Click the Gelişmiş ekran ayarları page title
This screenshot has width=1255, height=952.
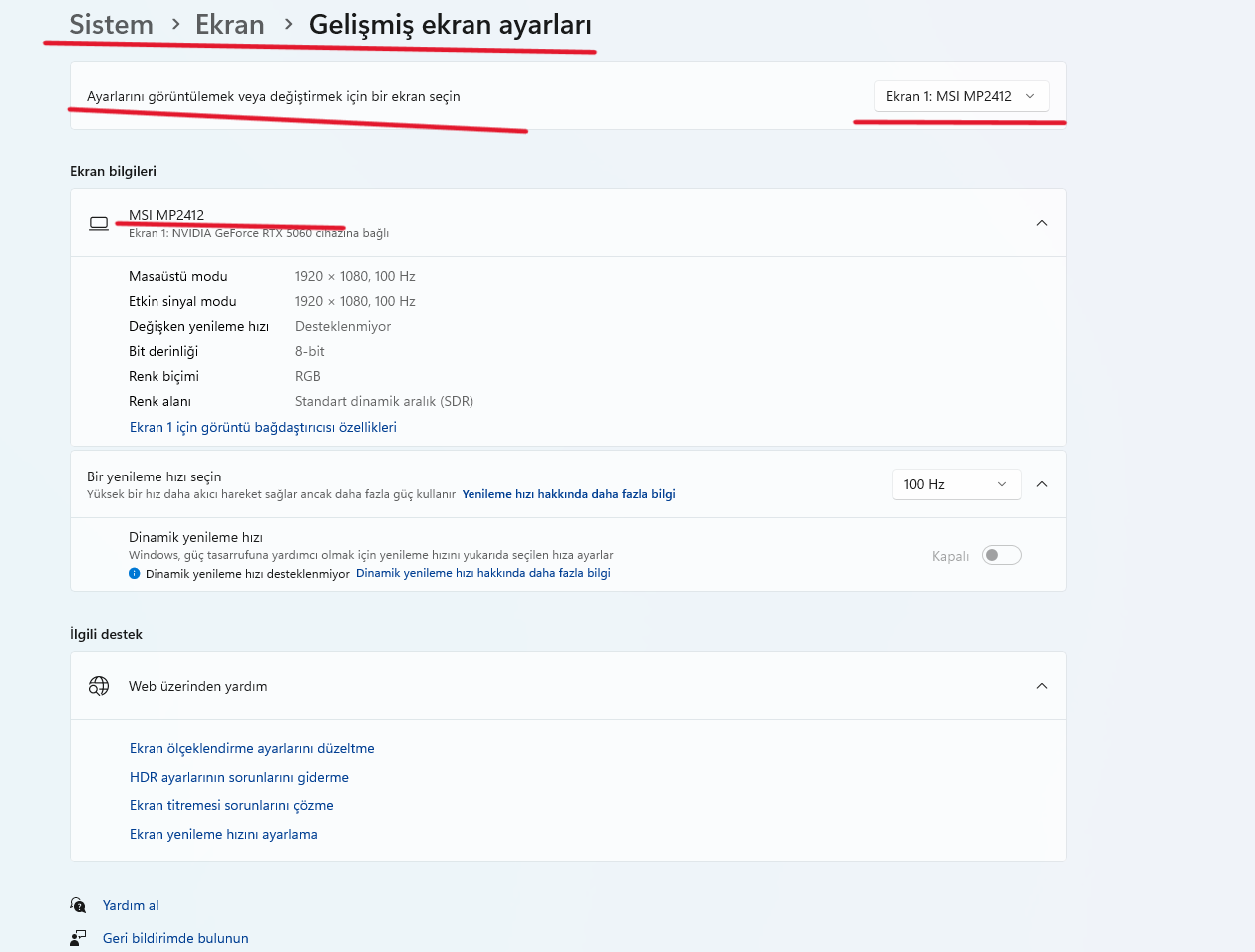tap(451, 24)
